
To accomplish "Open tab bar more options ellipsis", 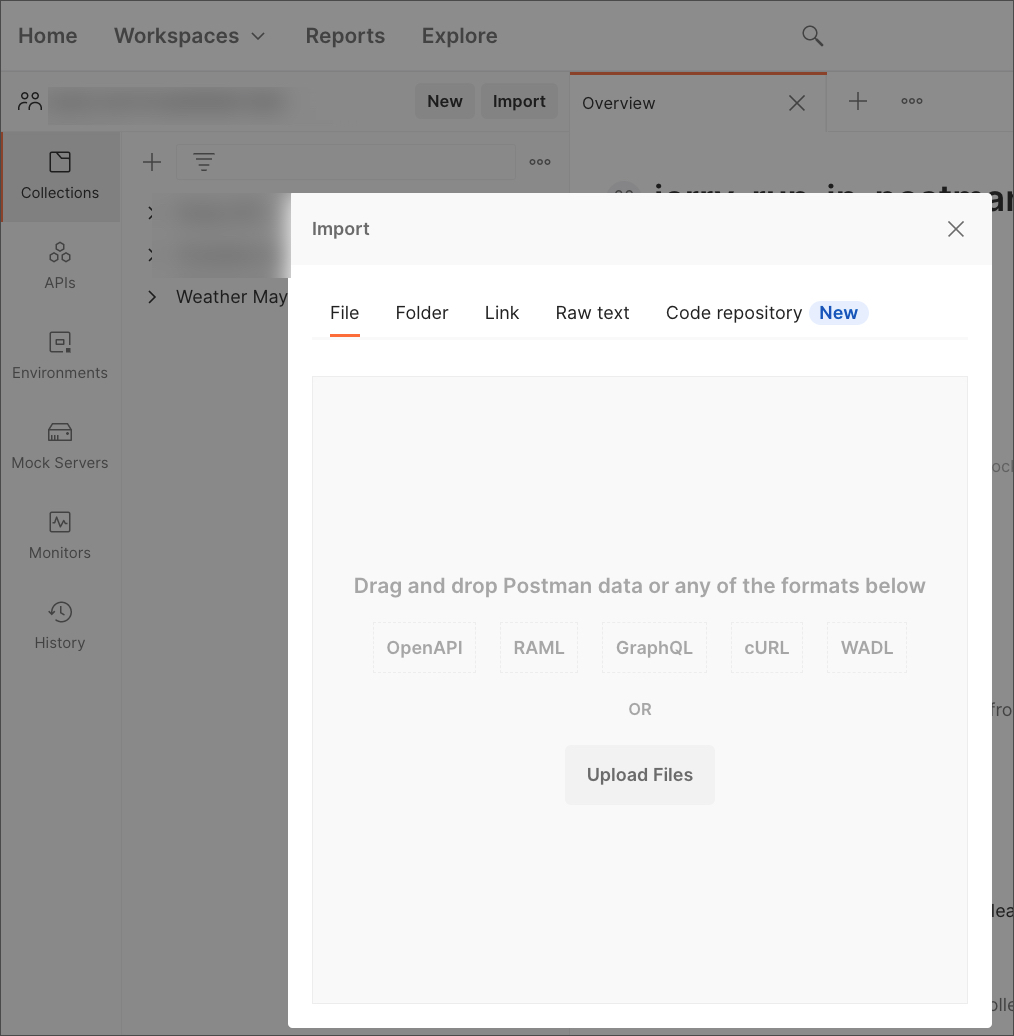I will click(x=912, y=101).
